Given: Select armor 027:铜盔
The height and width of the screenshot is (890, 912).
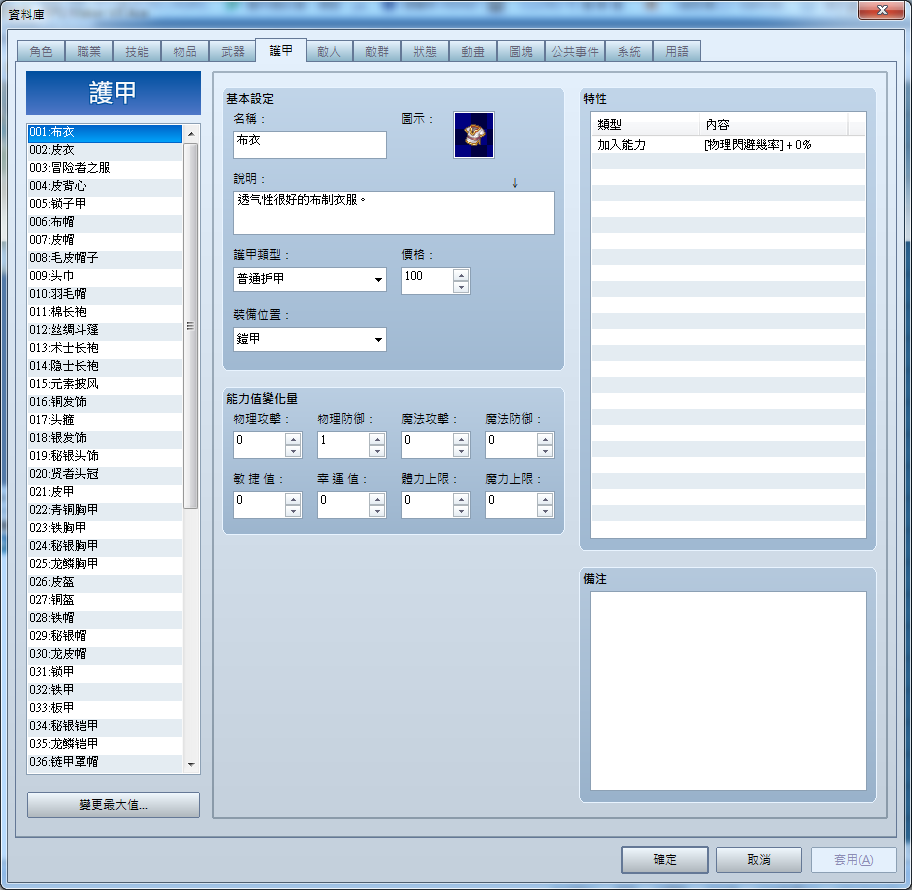Looking at the screenshot, I should tap(105, 600).
